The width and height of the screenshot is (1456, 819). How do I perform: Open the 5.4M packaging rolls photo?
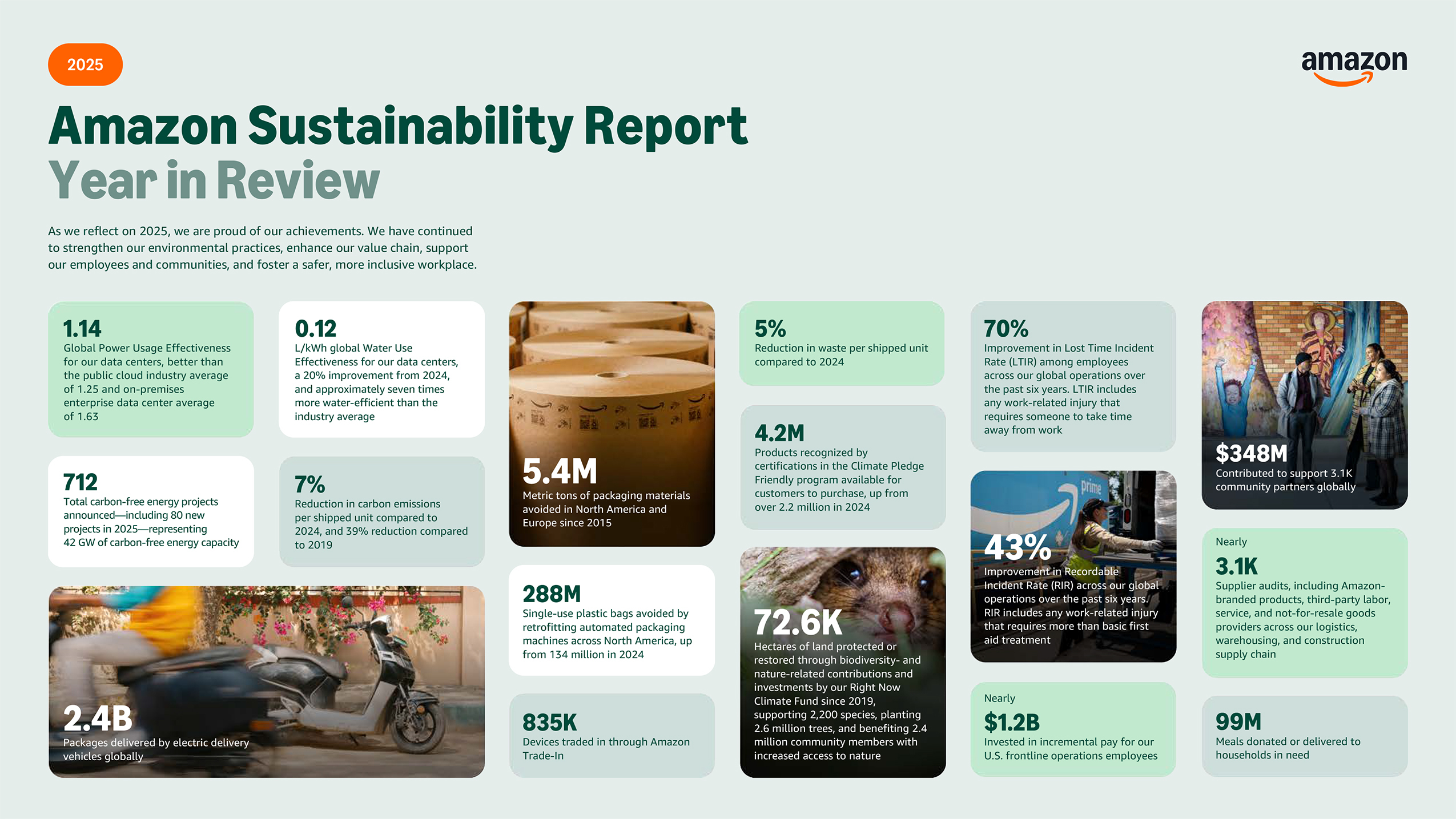(612, 423)
